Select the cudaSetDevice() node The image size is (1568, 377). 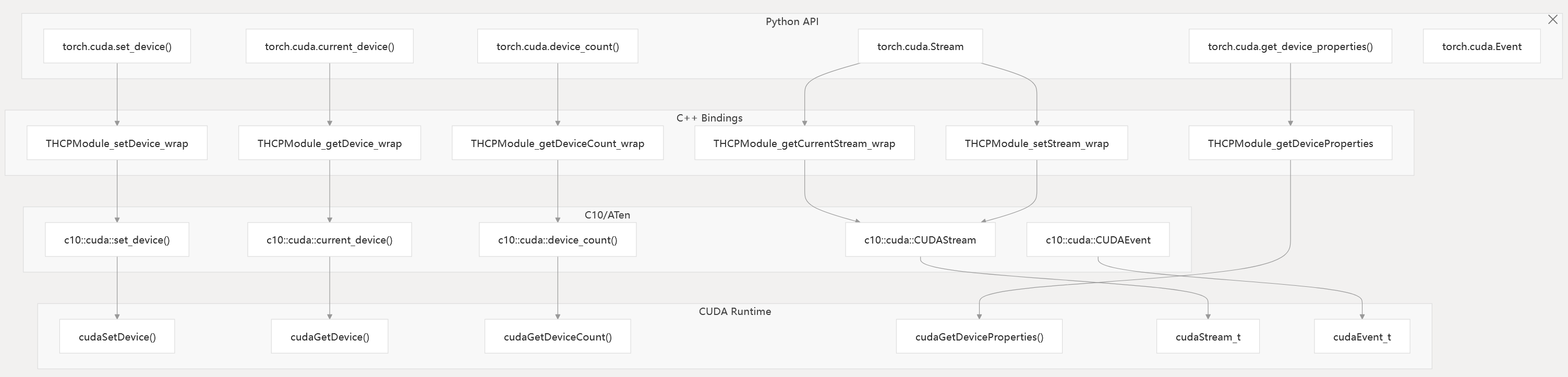point(117,336)
